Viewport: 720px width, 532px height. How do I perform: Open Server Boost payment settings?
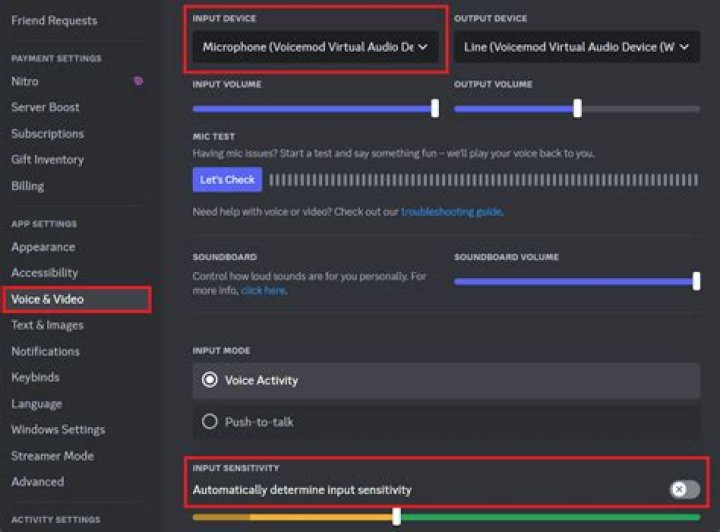click(45, 107)
